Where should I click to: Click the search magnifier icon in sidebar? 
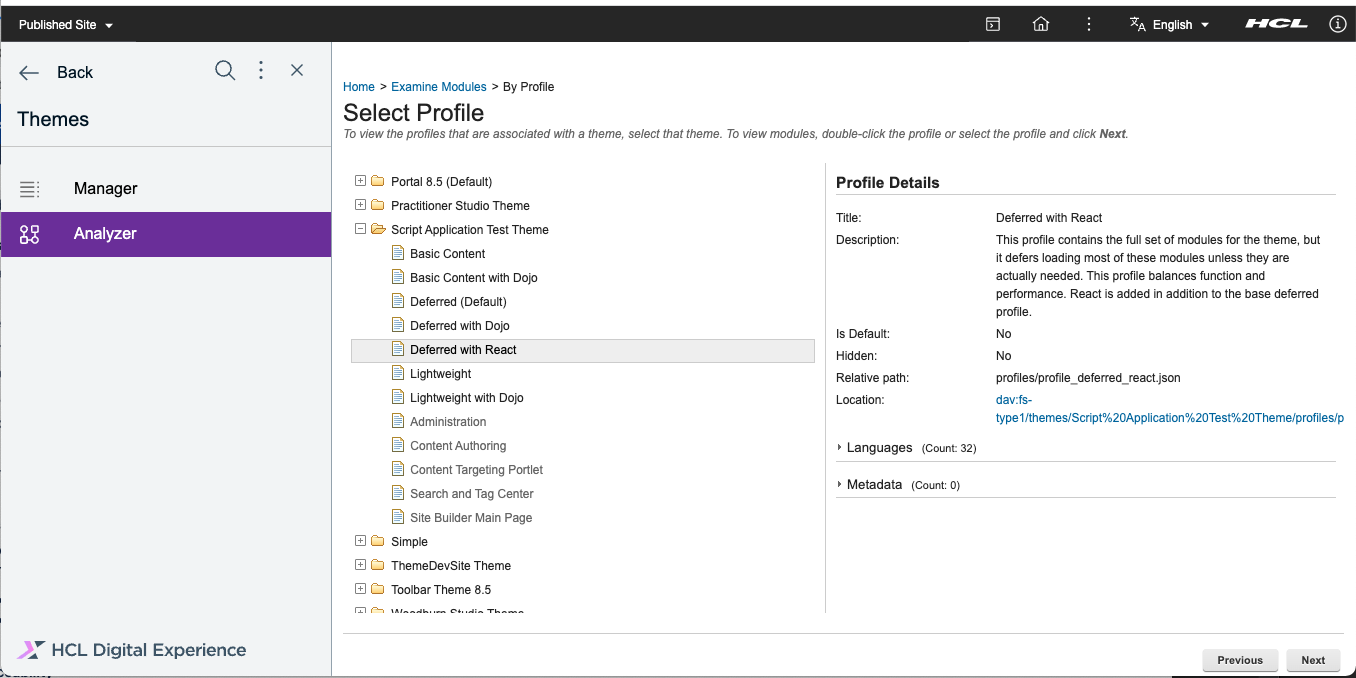[x=225, y=70]
